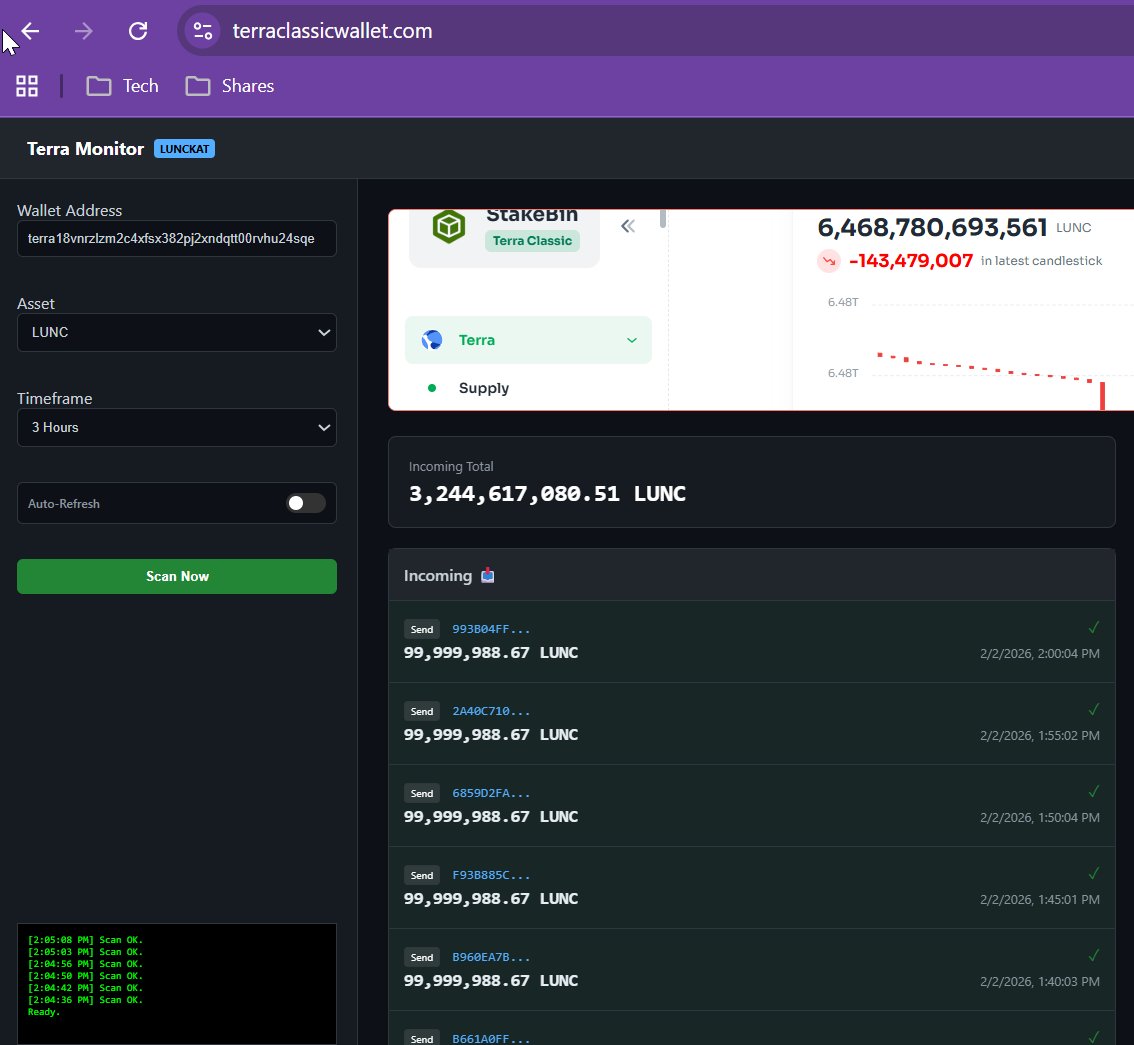This screenshot has height=1045, width=1134.
Task: Open transaction hash B960EA7B...
Action: tap(491, 957)
